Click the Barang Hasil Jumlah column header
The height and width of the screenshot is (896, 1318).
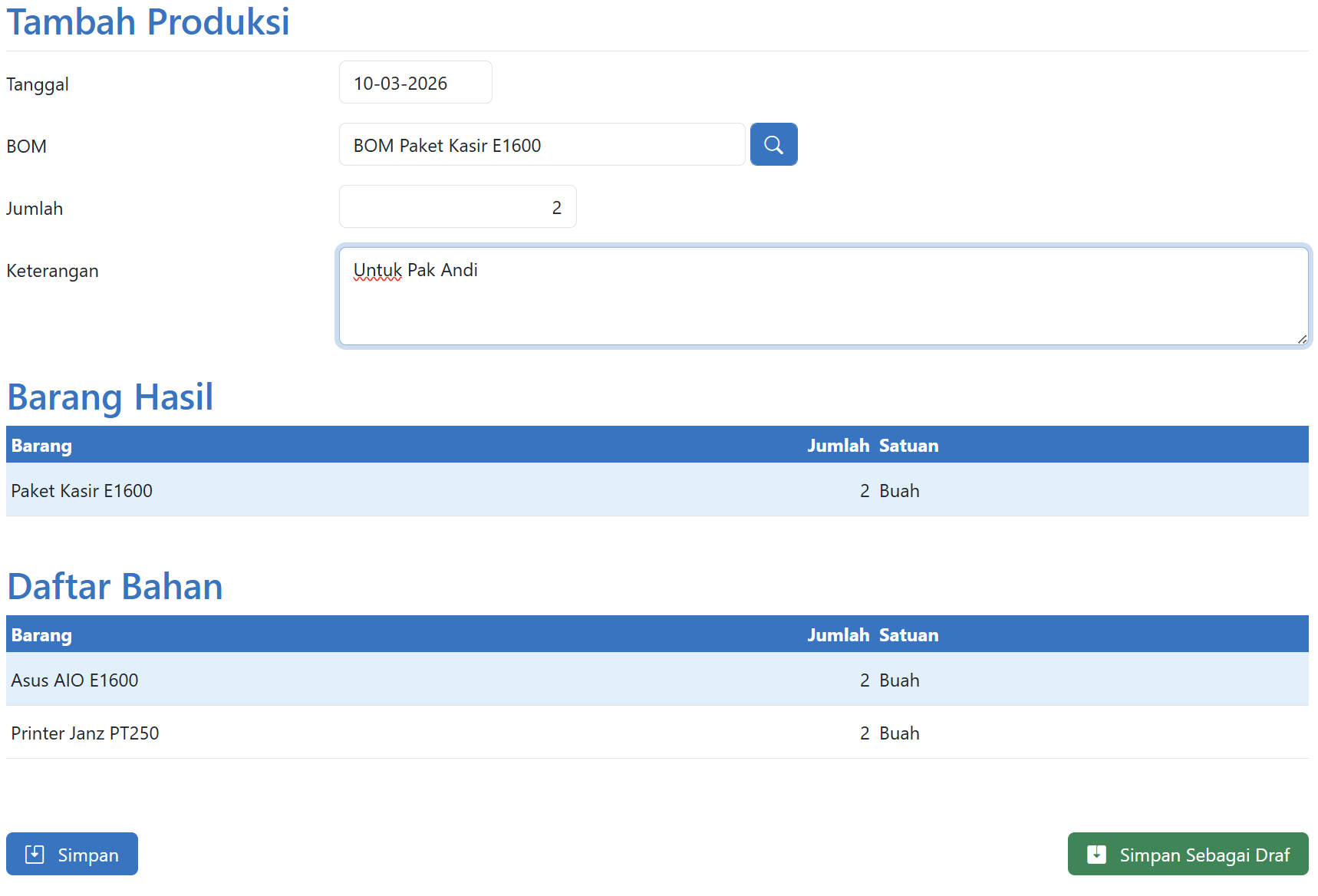click(838, 445)
